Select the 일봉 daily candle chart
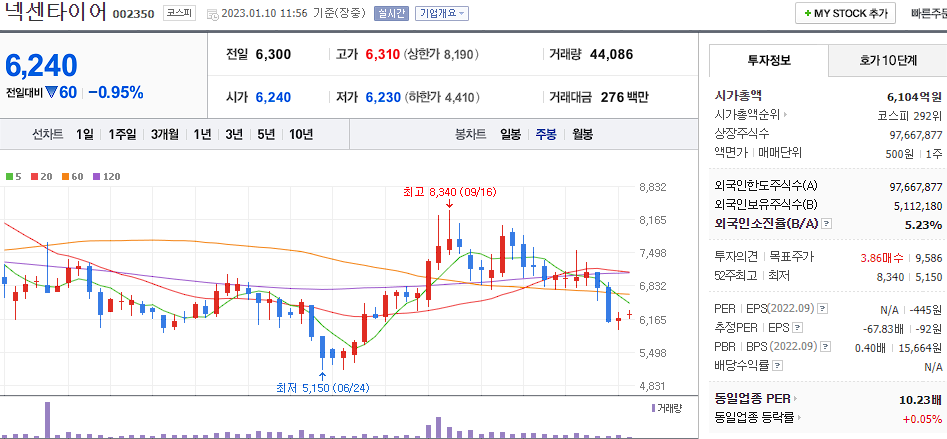947x439 pixels. click(510, 134)
